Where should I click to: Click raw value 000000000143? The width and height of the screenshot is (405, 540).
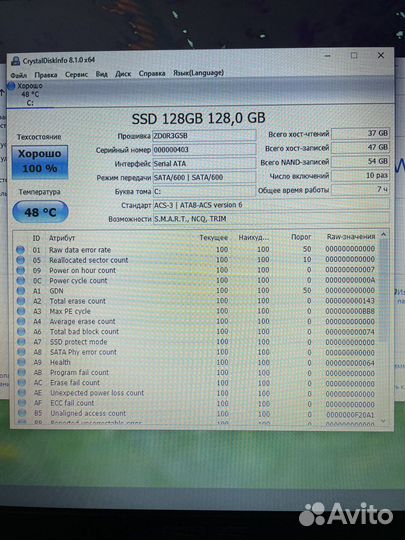(350, 301)
